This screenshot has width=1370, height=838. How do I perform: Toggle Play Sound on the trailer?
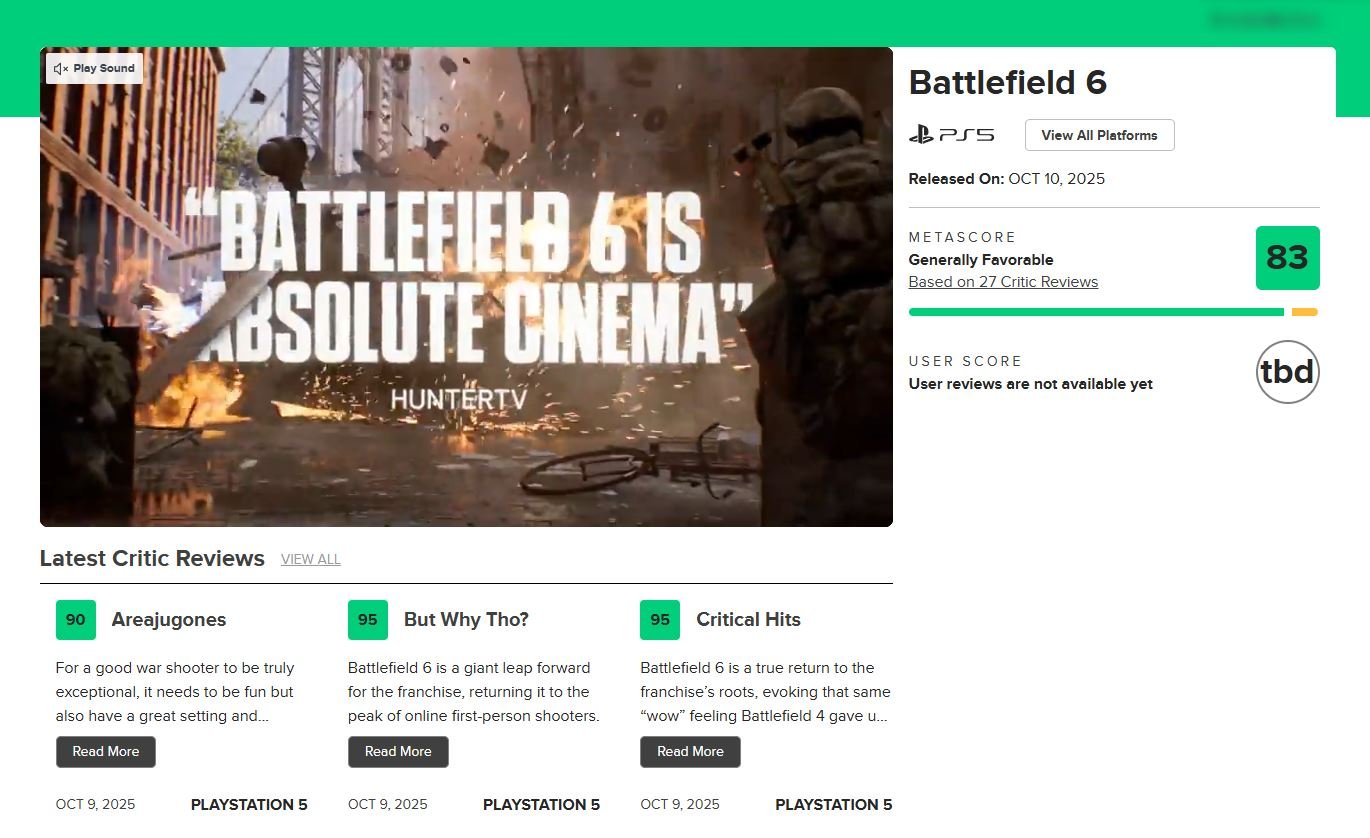pyautogui.click(x=94, y=69)
